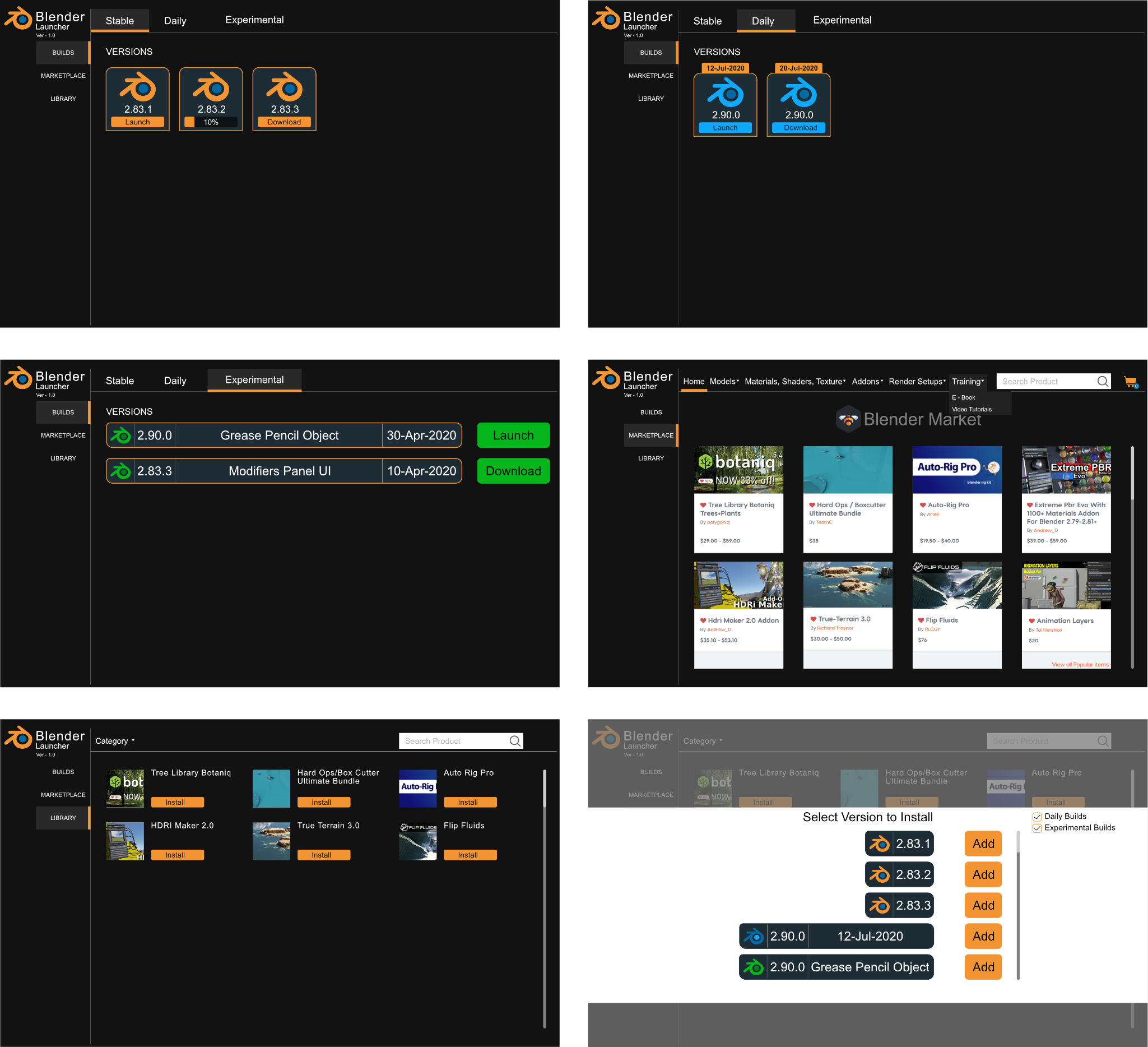The width and height of the screenshot is (1148, 1047).
Task: Open the Training dropdown menu
Action: [968, 382]
